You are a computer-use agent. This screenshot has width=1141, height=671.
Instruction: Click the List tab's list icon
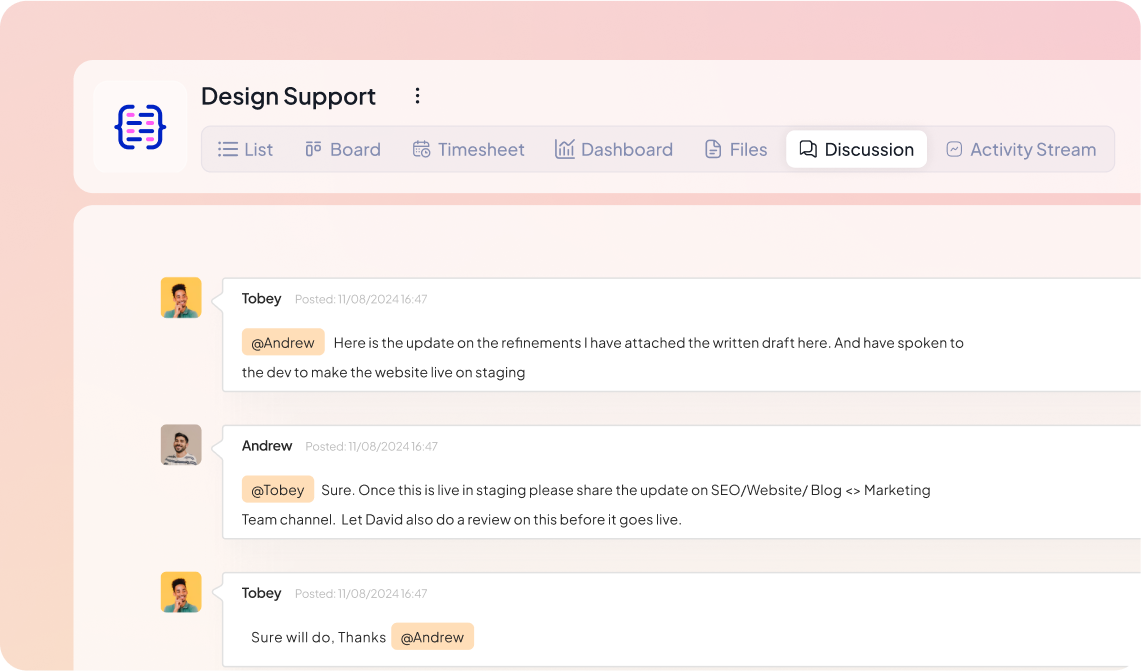[x=228, y=149]
